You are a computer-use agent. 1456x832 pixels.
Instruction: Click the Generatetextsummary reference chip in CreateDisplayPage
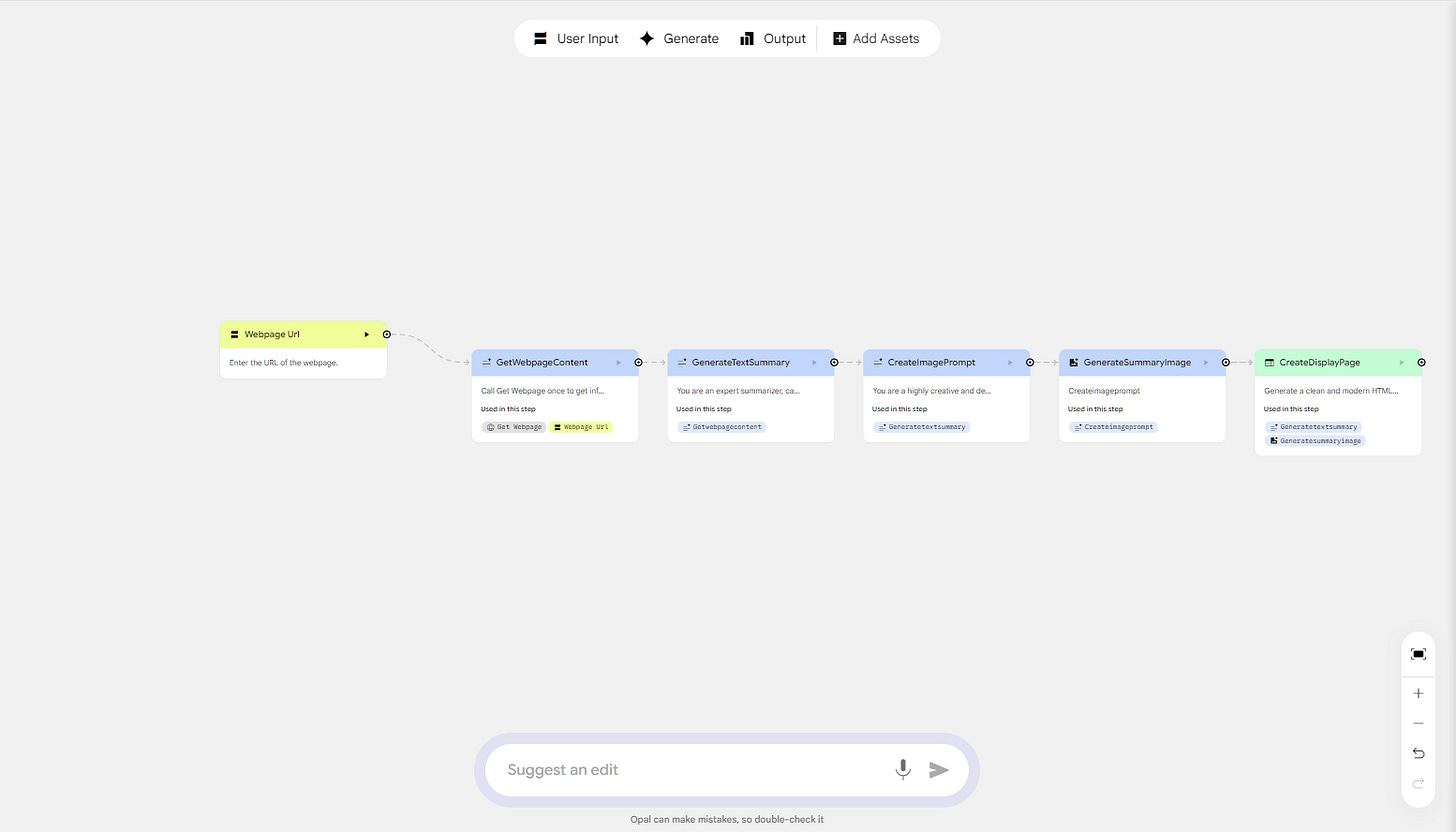pos(1314,426)
